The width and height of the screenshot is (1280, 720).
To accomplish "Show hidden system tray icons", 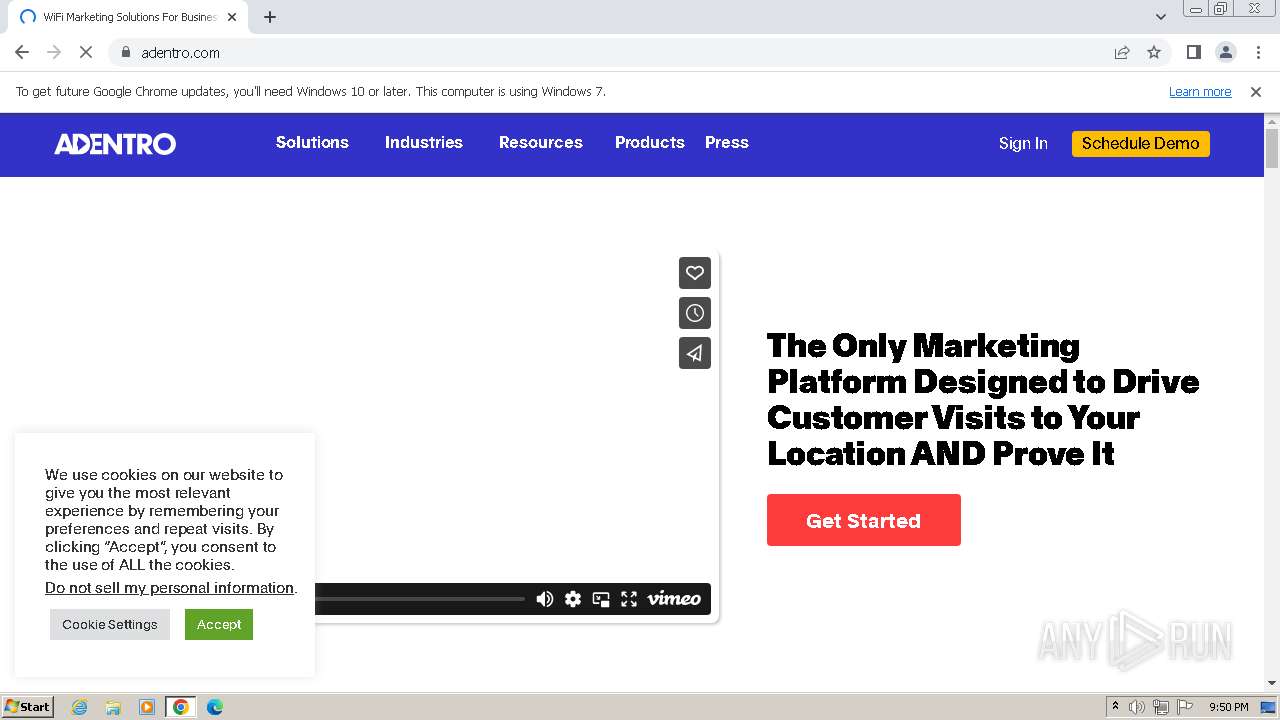I will click(1115, 707).
